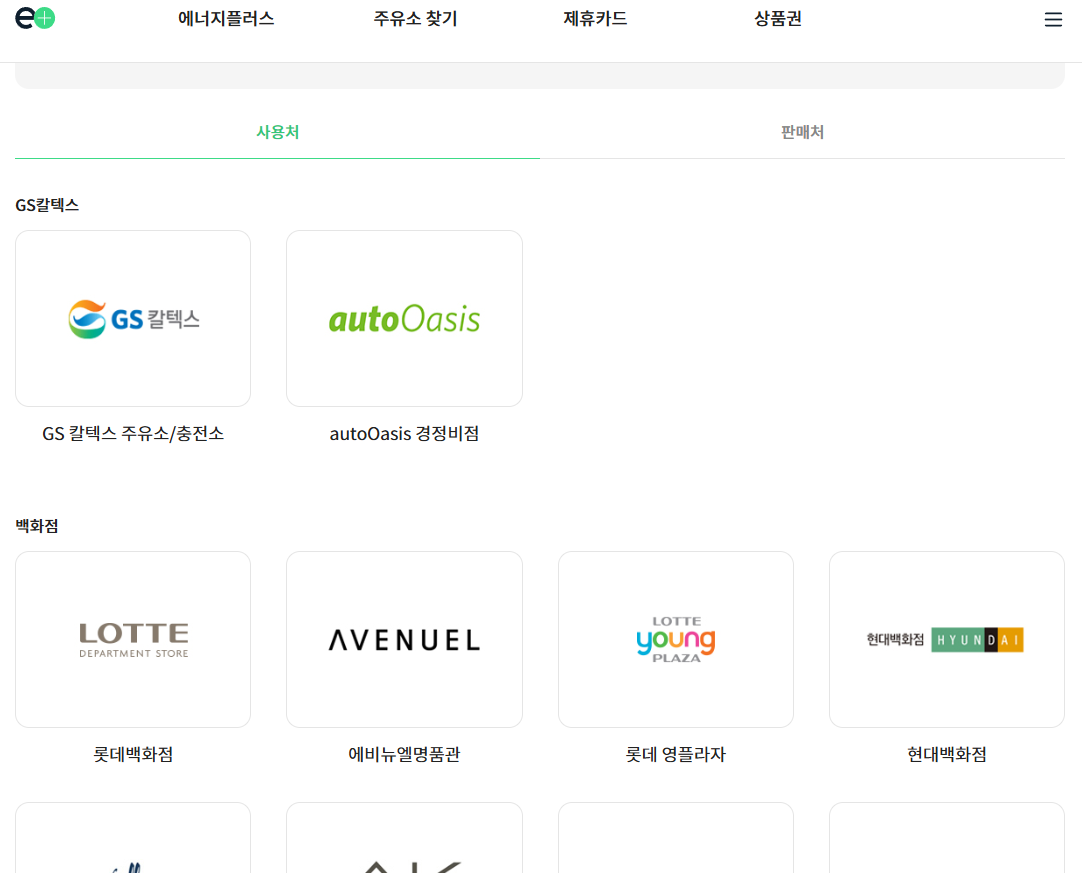Select the 현대백화점 HYUNDAI logo card
The width and height of the screenshot is (1082, 873).
coord(947,640)
